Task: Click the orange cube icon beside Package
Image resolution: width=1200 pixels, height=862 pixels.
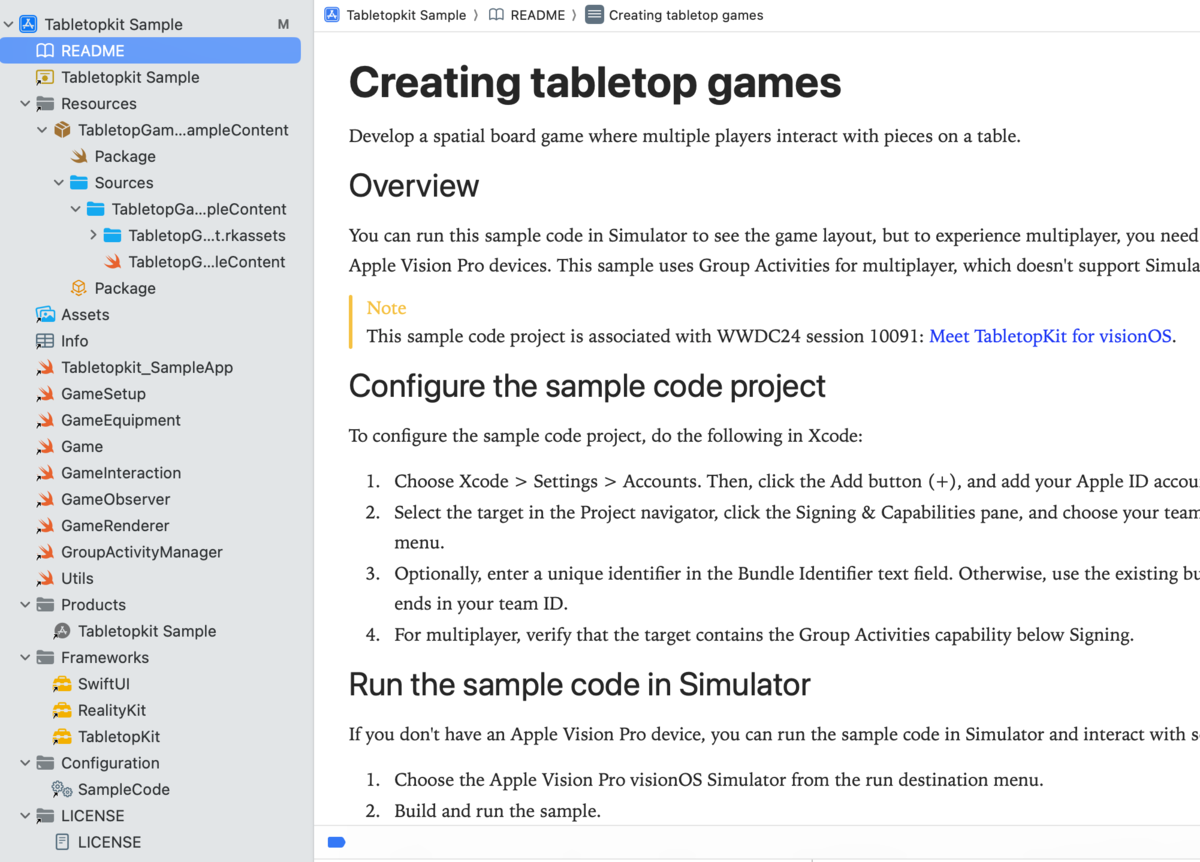Action: 78,288
